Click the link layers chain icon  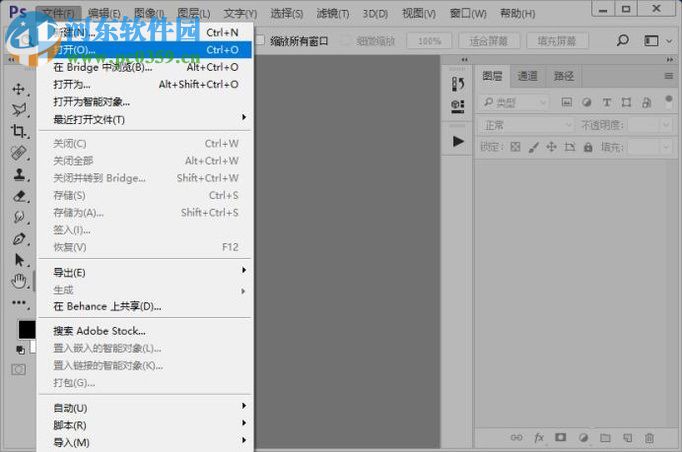(516, 438)
